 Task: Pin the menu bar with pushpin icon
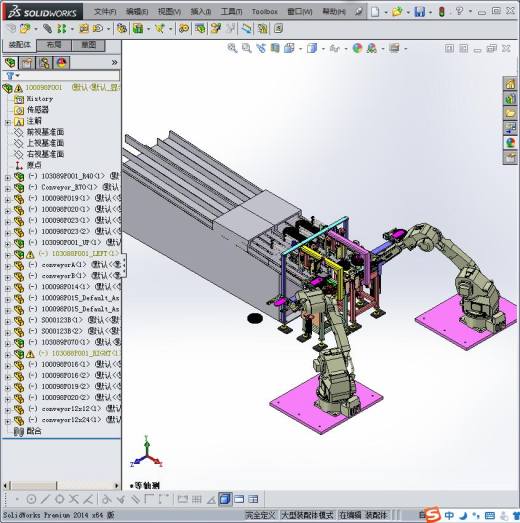tap(359, 12)
